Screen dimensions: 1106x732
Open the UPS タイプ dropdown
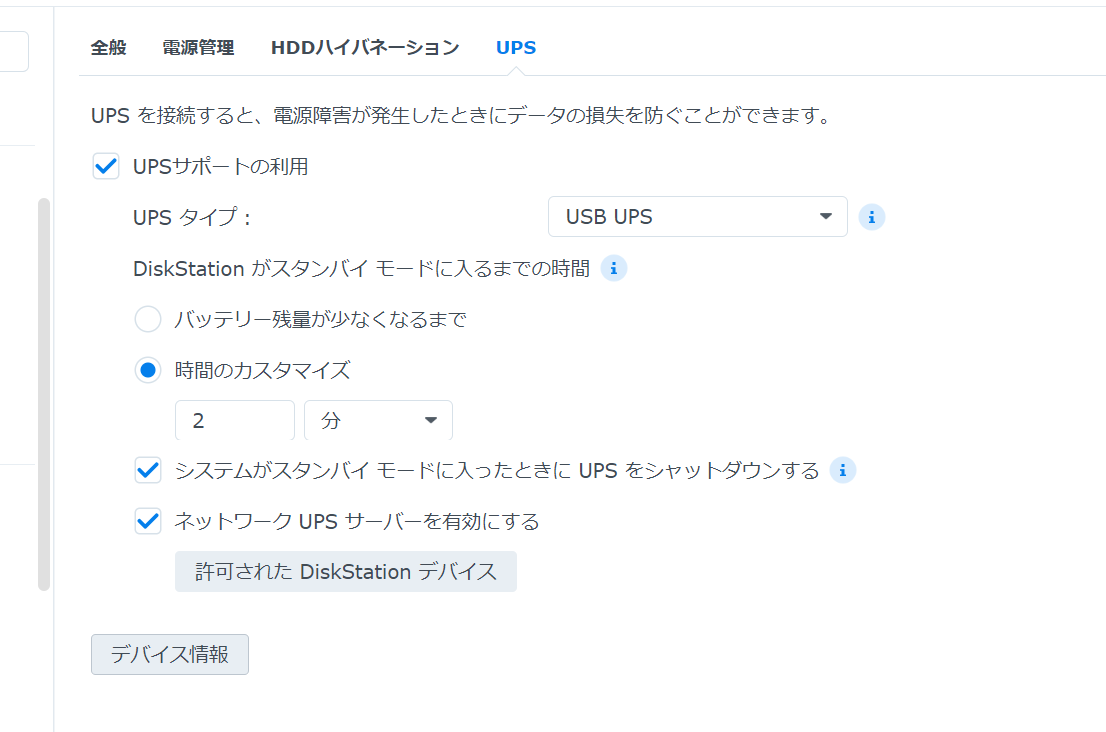click(697, 216)
